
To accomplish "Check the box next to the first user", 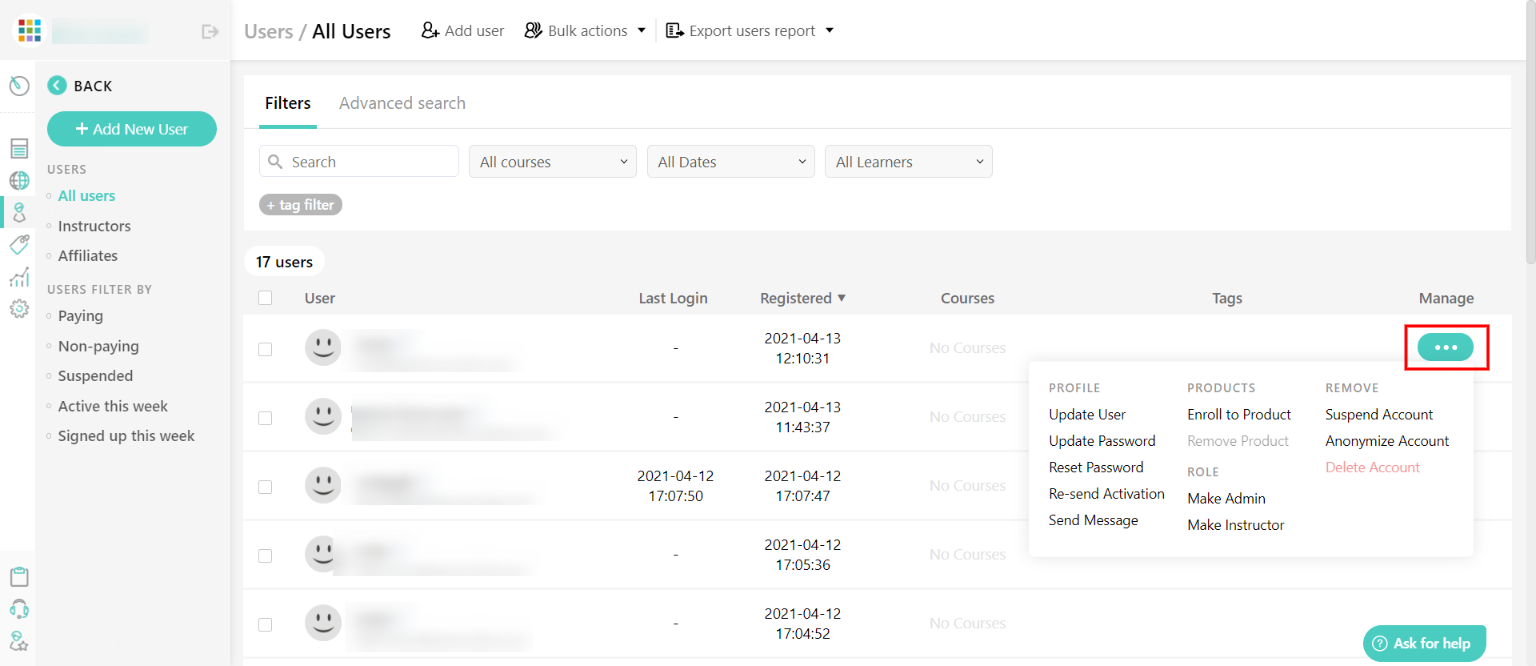I will (265, 347).
